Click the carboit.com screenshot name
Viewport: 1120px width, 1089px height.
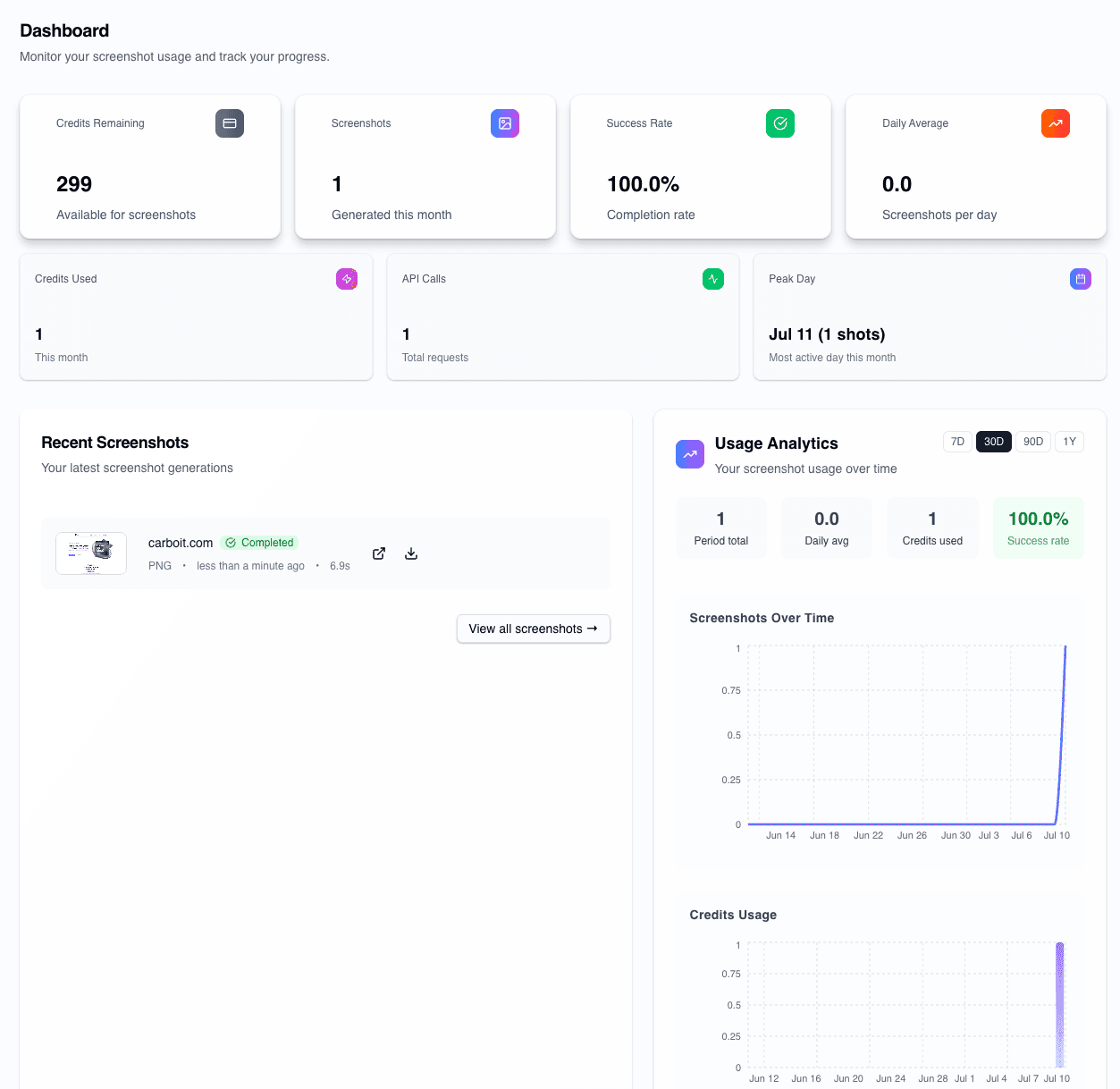click(181, 543)
